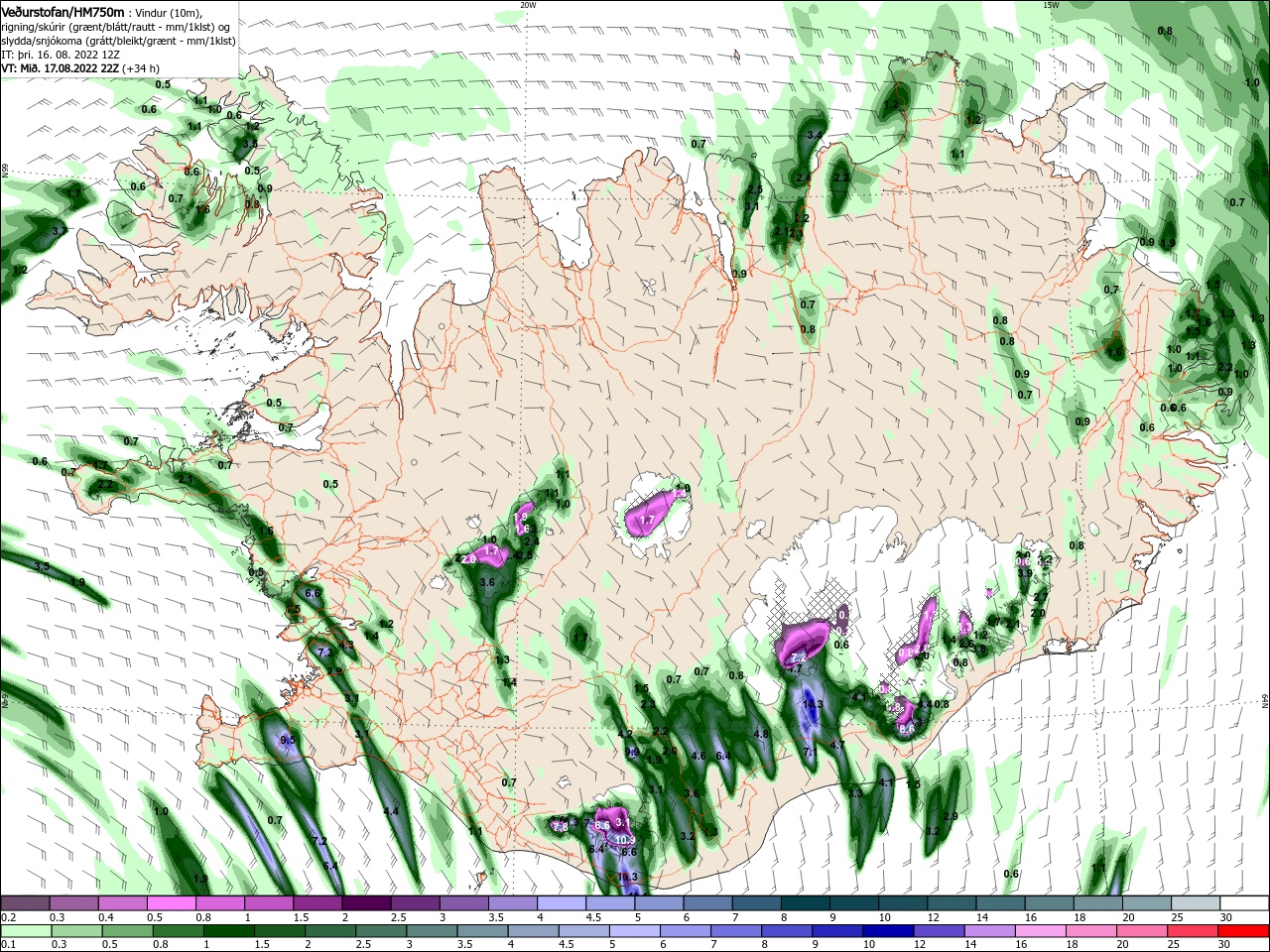Screen dimensions: 1270x952
Task: Click the 3.7 precipitation value in the northwest
Action: 59,231
